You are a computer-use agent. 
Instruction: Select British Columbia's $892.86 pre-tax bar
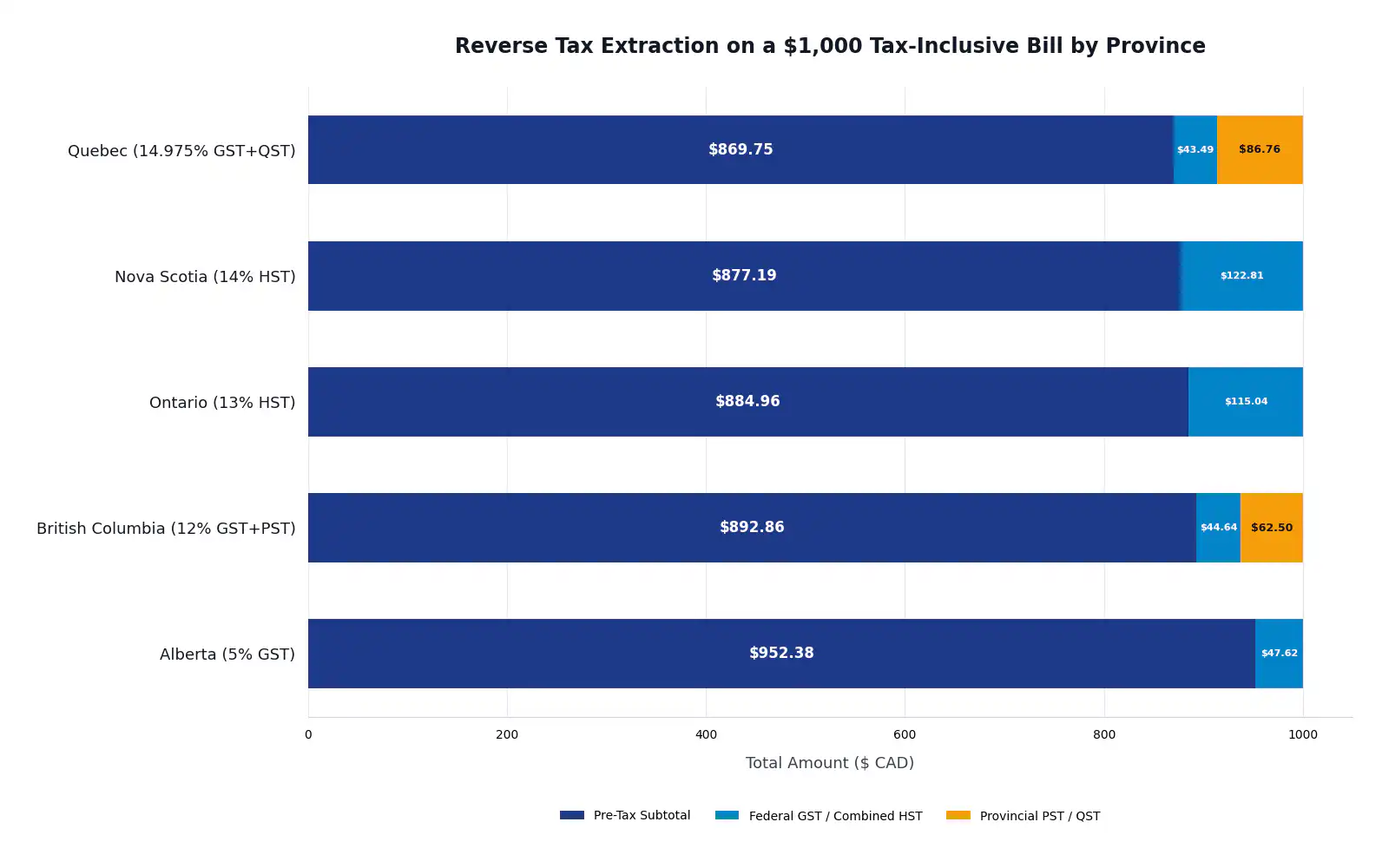click(x=752, y=527)
